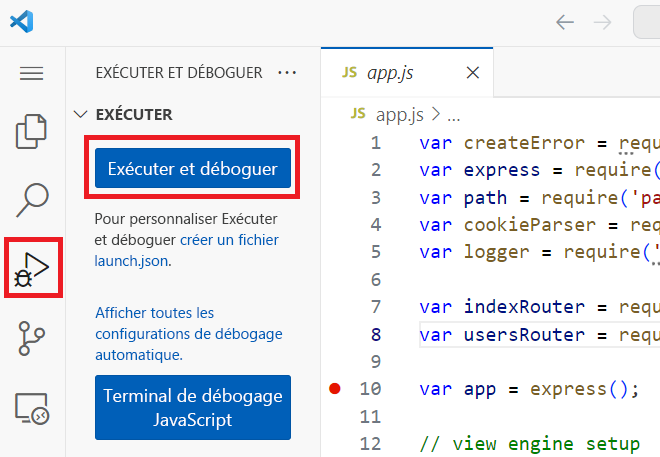
Task: Open the Remote Explorer view
Action: click(x=32, y=409)
